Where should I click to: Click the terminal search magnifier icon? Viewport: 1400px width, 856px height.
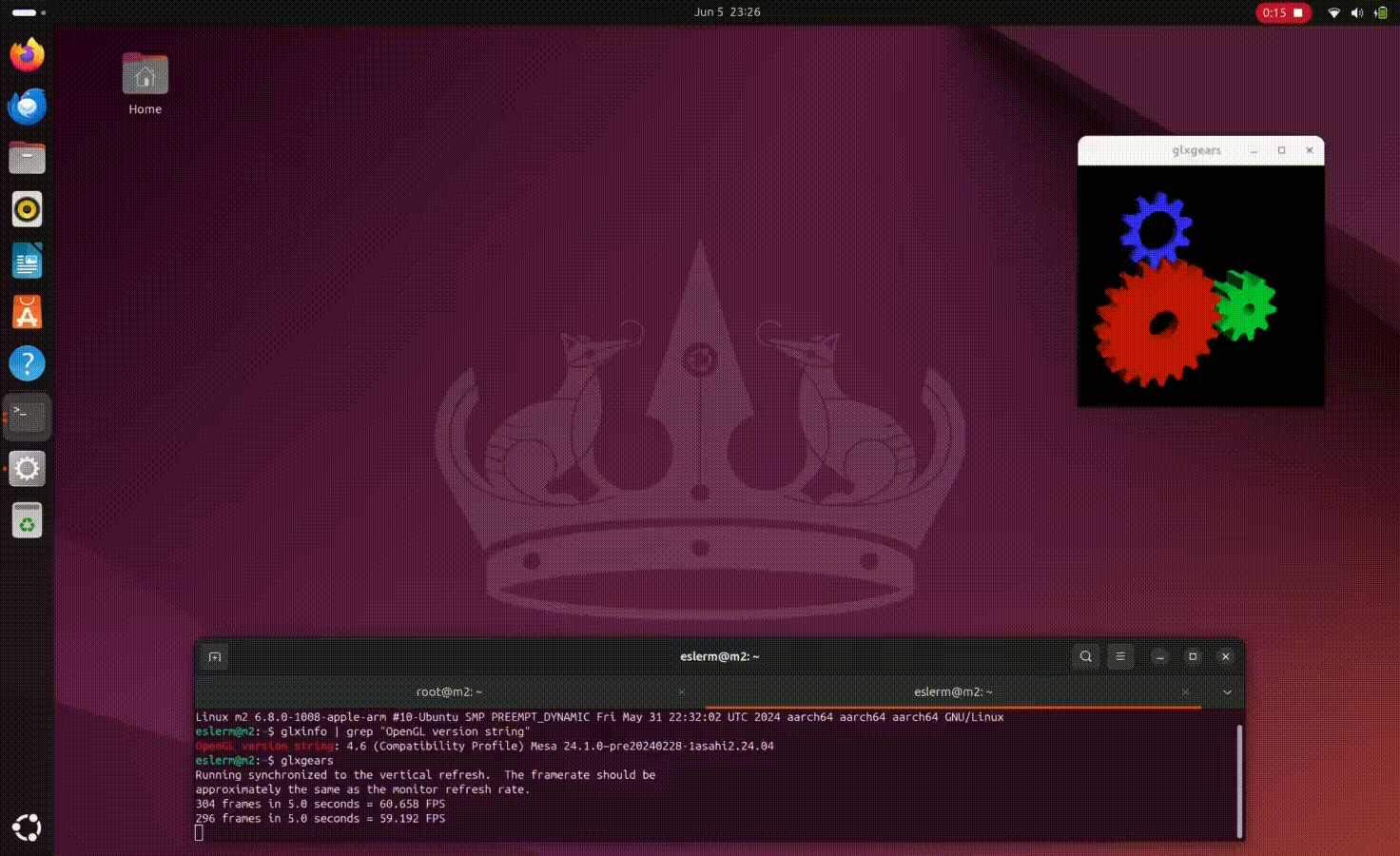[1085, 657]
